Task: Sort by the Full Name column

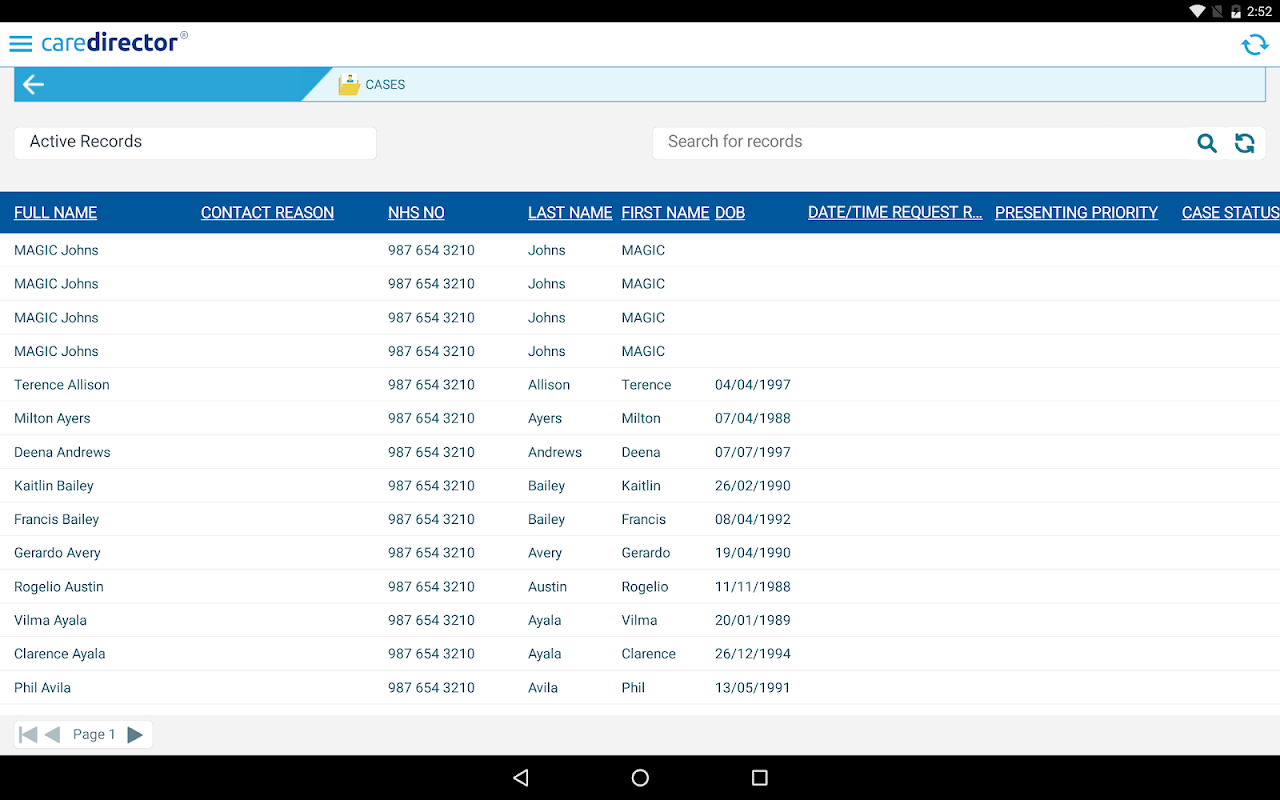Action: coord(56,213)
